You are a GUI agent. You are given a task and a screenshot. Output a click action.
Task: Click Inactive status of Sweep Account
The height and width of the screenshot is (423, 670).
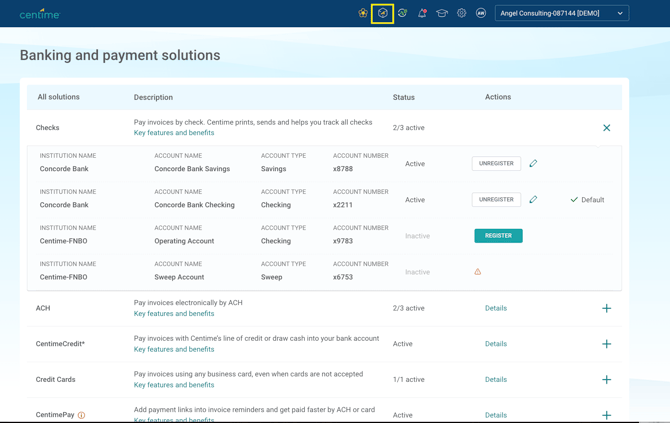(417, 272)
